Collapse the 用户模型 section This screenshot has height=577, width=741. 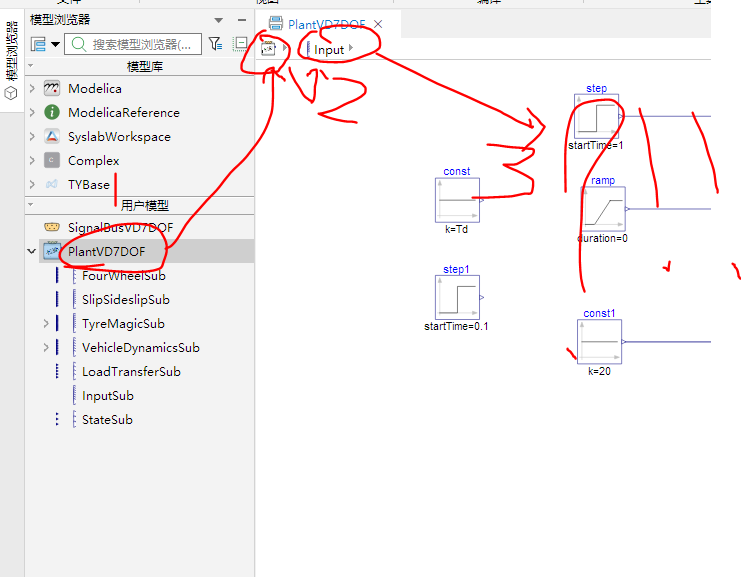31,205
